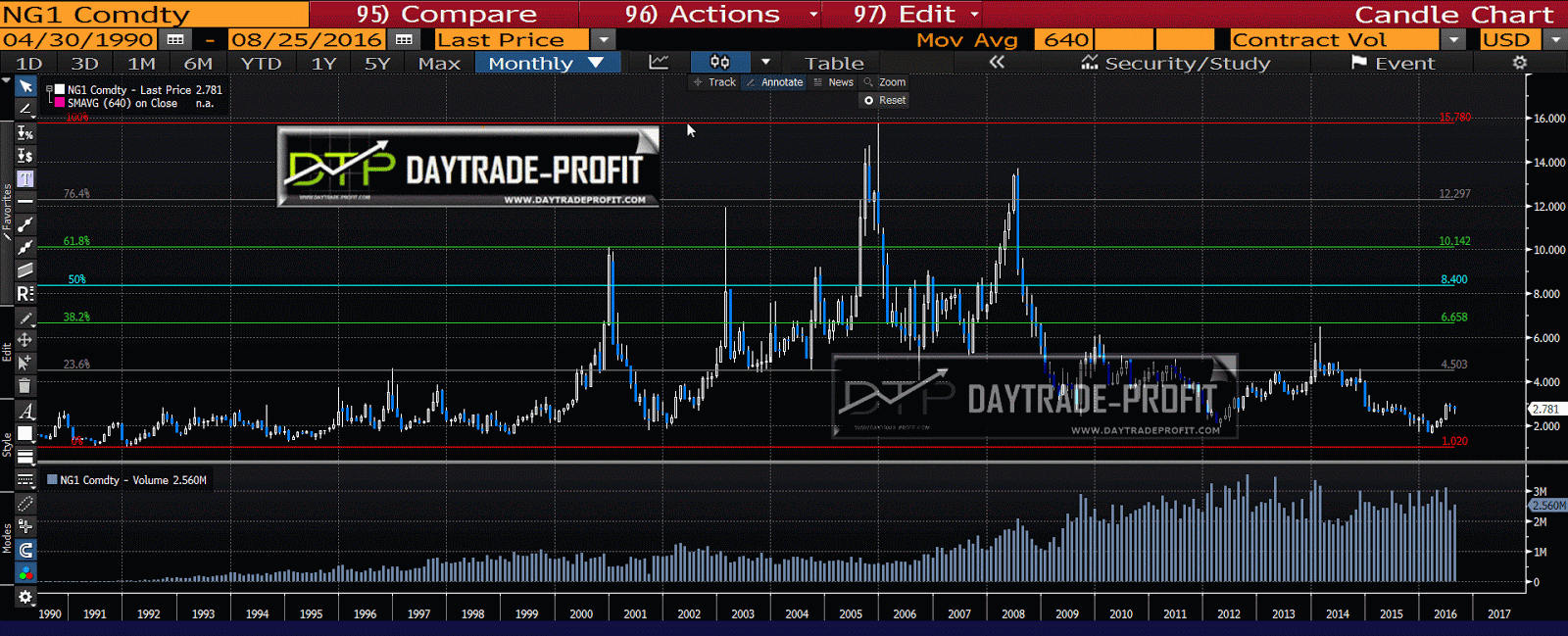This screenshot has width=1568, height=636.
Task: Expand the Last Price field dropdown
Action: point(604,40)
